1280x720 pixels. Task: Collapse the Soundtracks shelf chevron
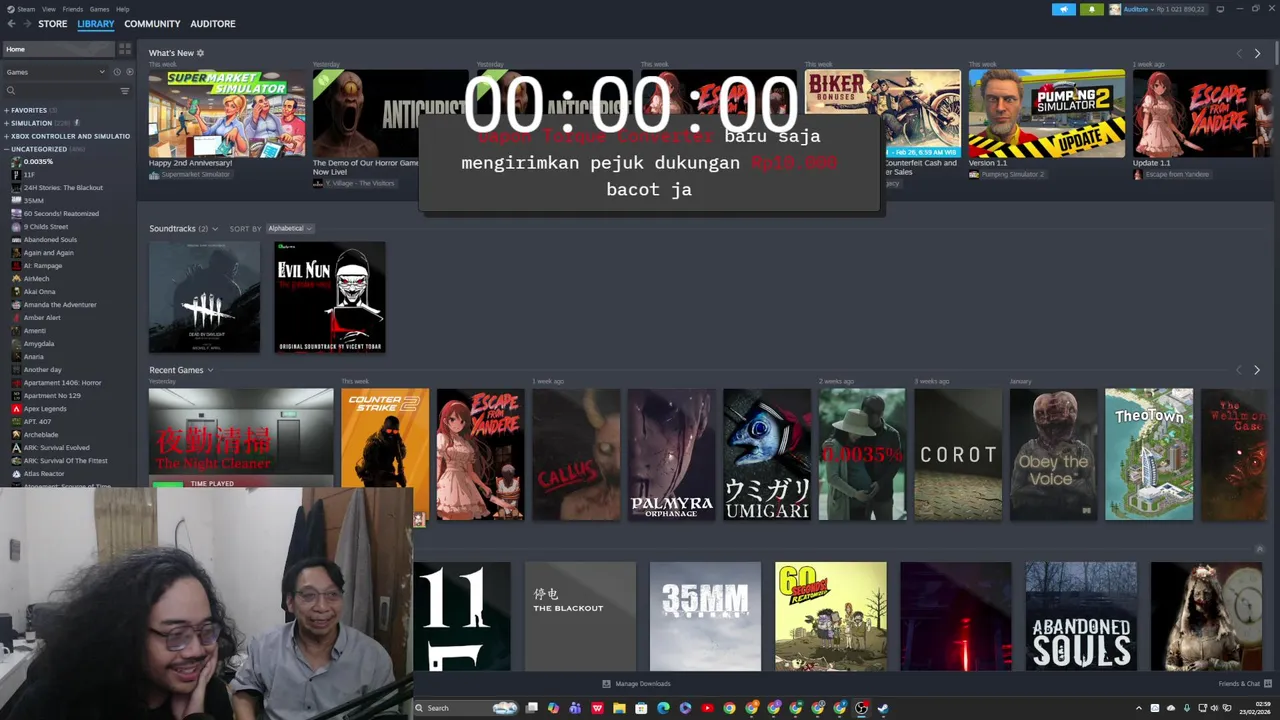pyautogui.click(x=215, y=229)
